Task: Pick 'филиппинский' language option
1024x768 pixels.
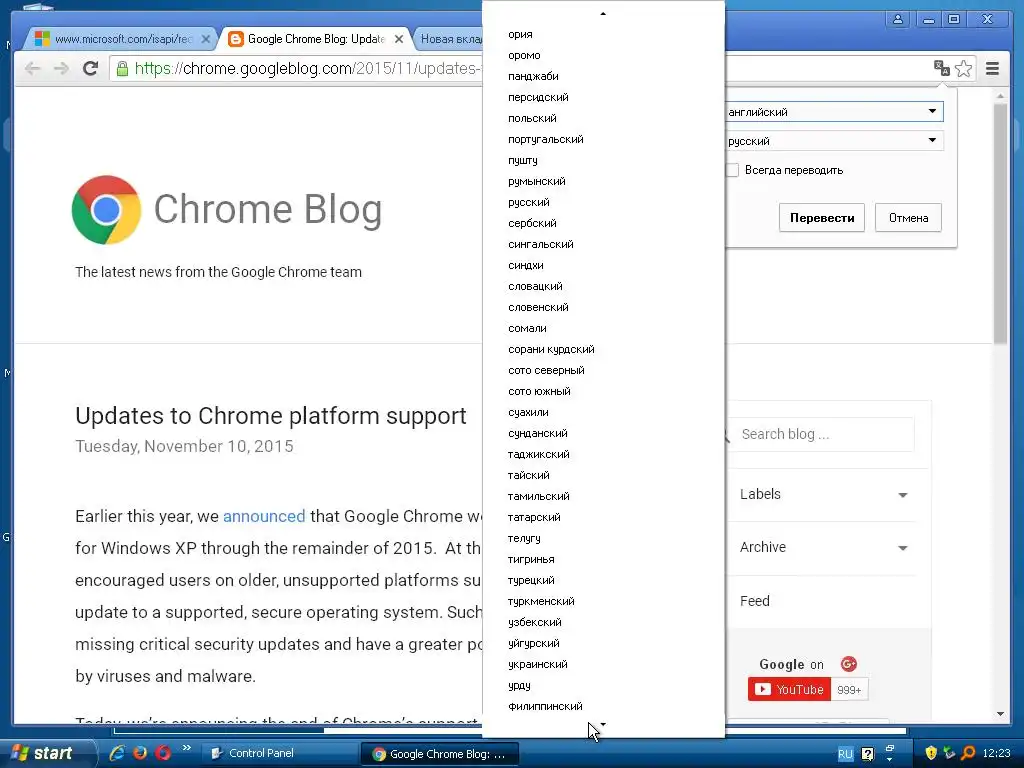Action: [603, 706]
